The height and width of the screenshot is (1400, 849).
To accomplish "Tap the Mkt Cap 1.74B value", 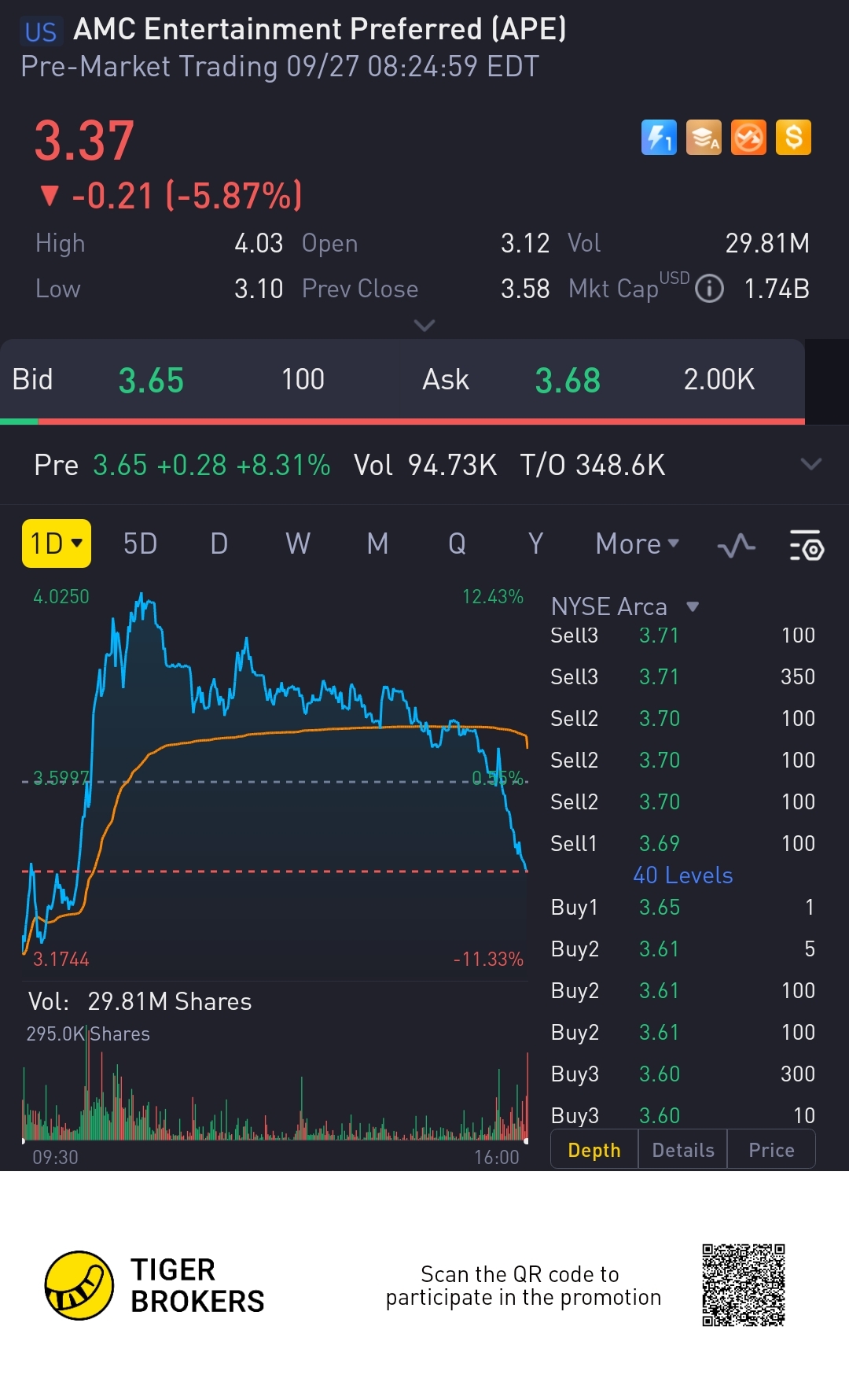I will click(x=777, y=289).
